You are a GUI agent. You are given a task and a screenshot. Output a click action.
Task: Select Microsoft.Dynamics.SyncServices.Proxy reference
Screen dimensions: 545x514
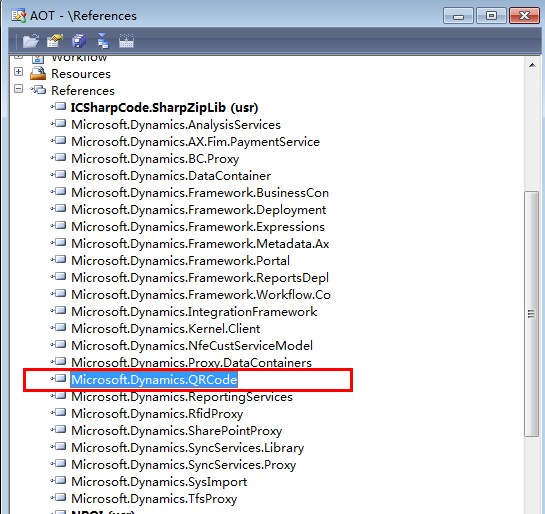[x=184, y=465]
